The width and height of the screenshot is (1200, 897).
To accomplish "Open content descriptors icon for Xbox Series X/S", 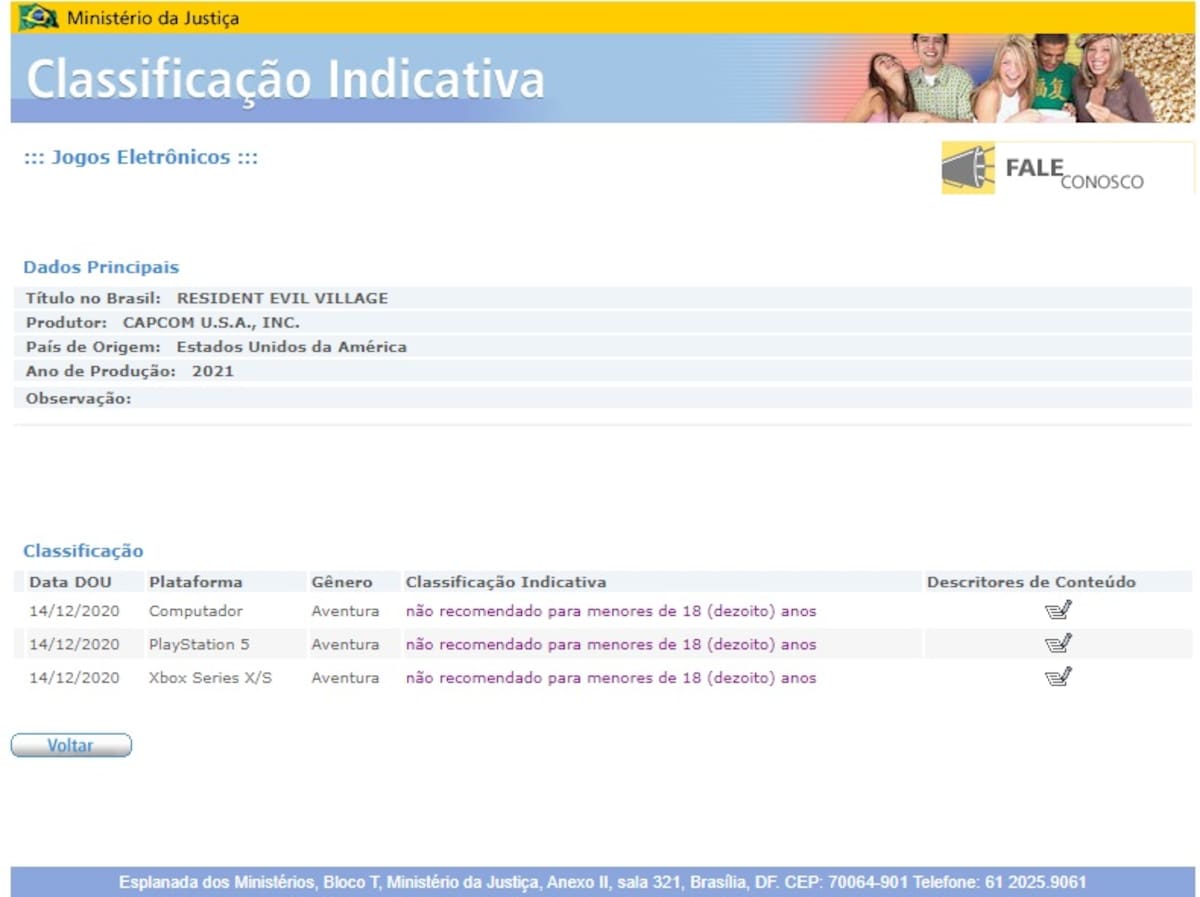I will tap(1058, 677).
